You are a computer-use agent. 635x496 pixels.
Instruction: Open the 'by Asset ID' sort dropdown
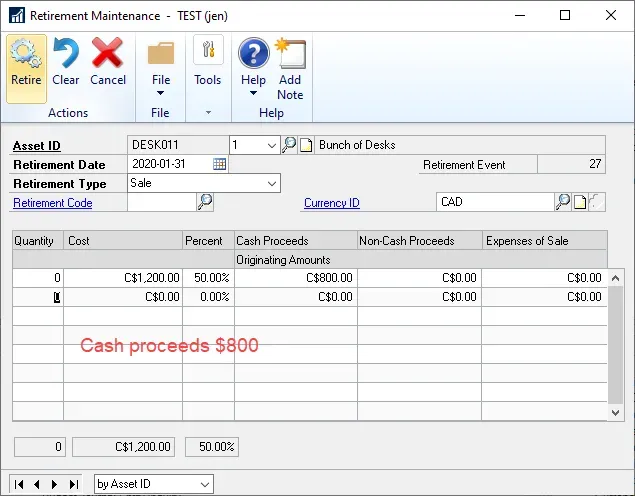click(x=205, y=484)
